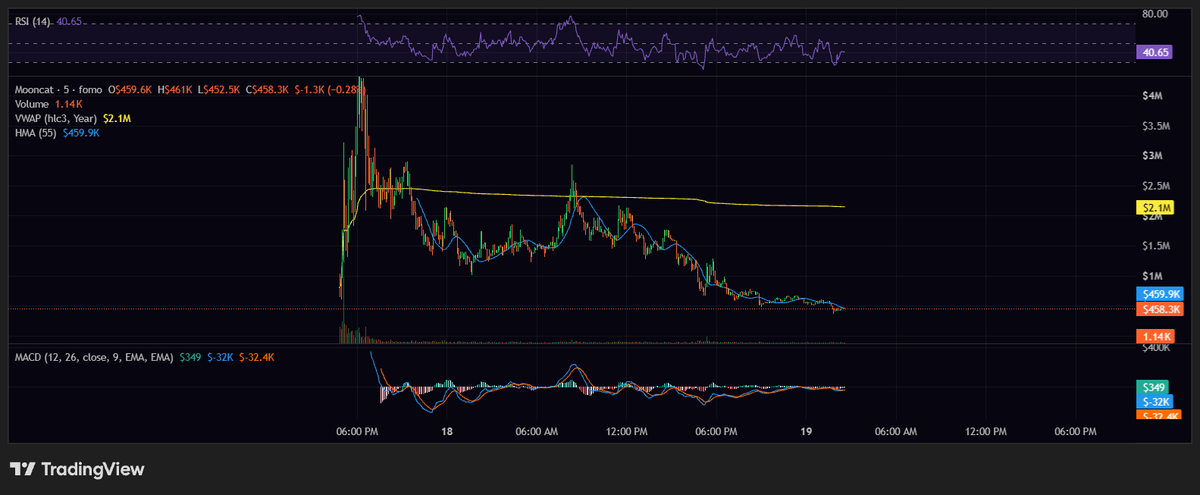The image size is (1200, 495).
Task: Click the orange $-32.4K MACD scale tag
Action: tap(1157, 415)
